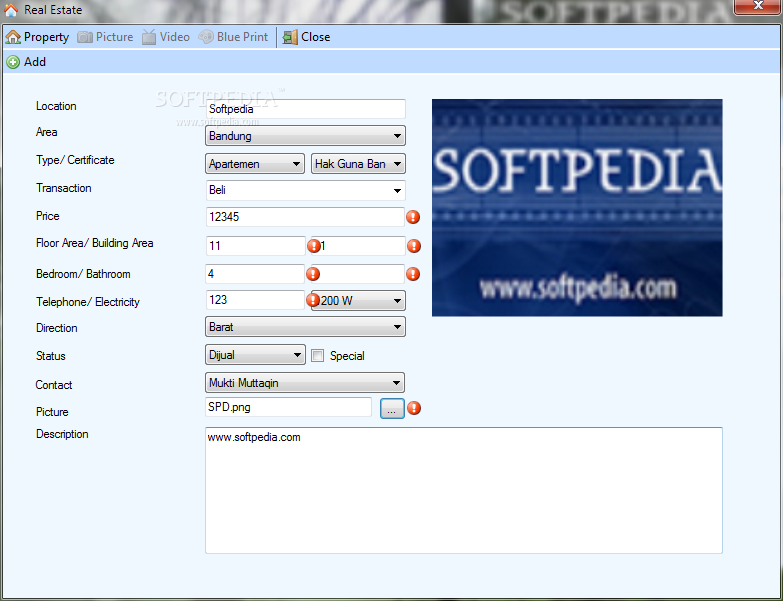Open the Picture toolbar item
Image resolution: width=783 pixels, height=601 pixels.
point(105,37)
